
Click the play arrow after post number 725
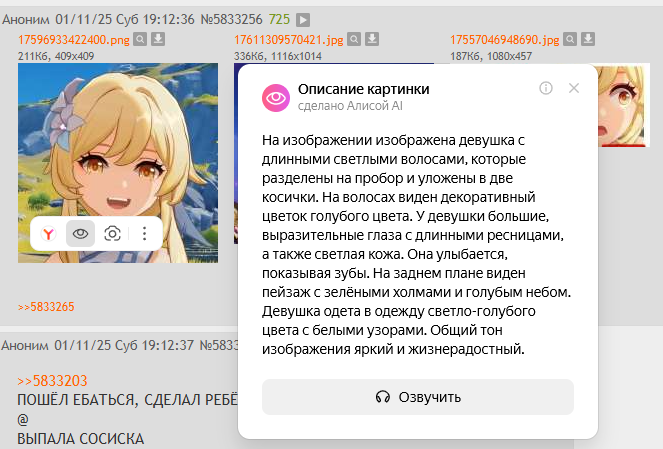(303, 19)
